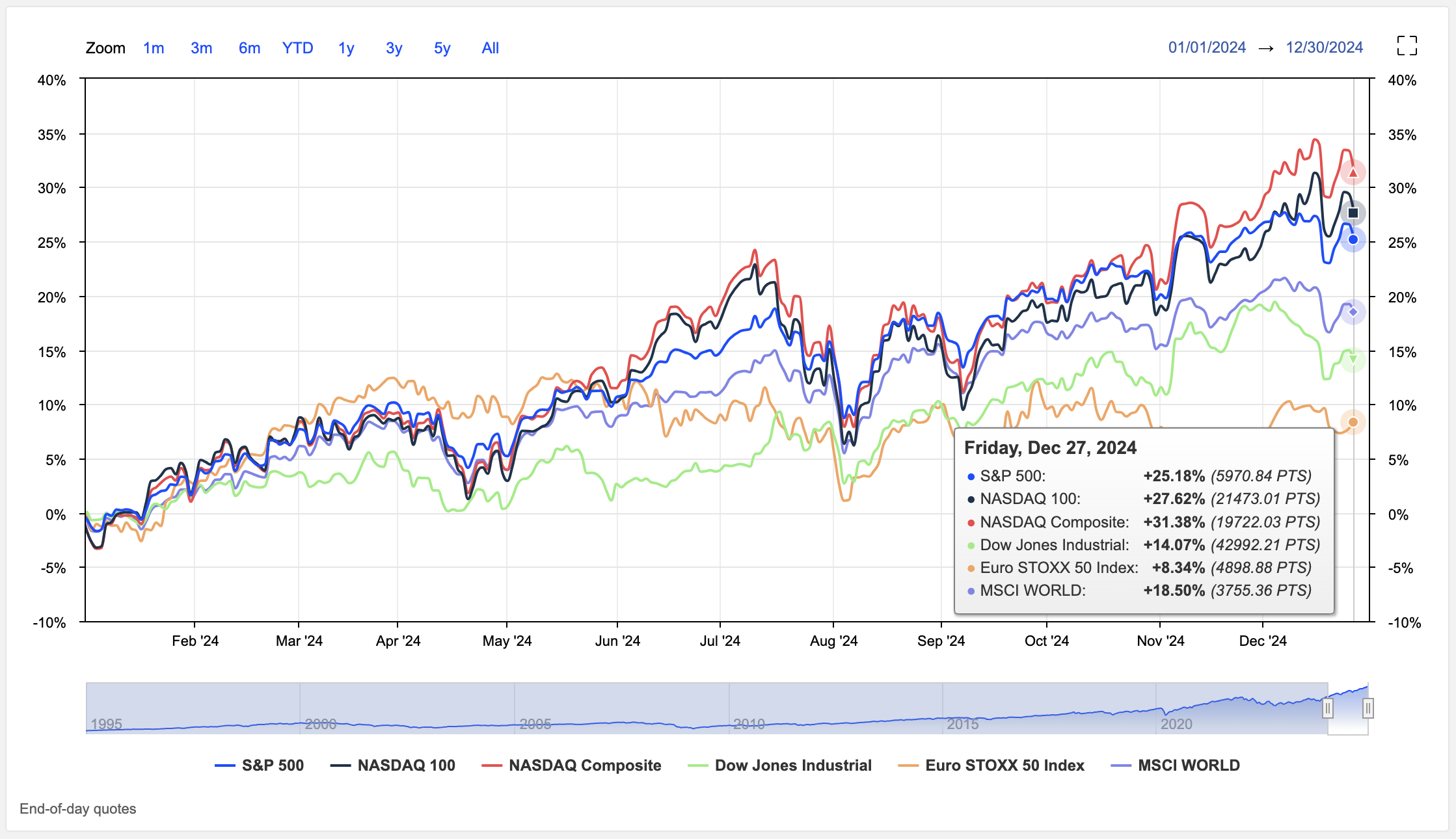This screenshot has height=839, width=1456.
Task: Click the Dow Jones inverted triangle marker
Action: pos(1353,359)
